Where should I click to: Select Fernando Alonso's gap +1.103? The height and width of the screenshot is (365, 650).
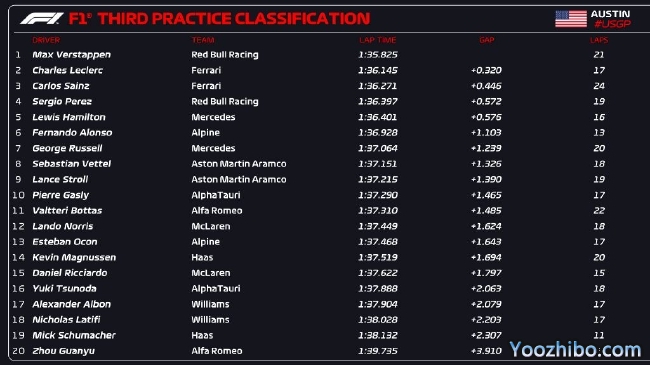pyautogui.click(x=486, y=133)
